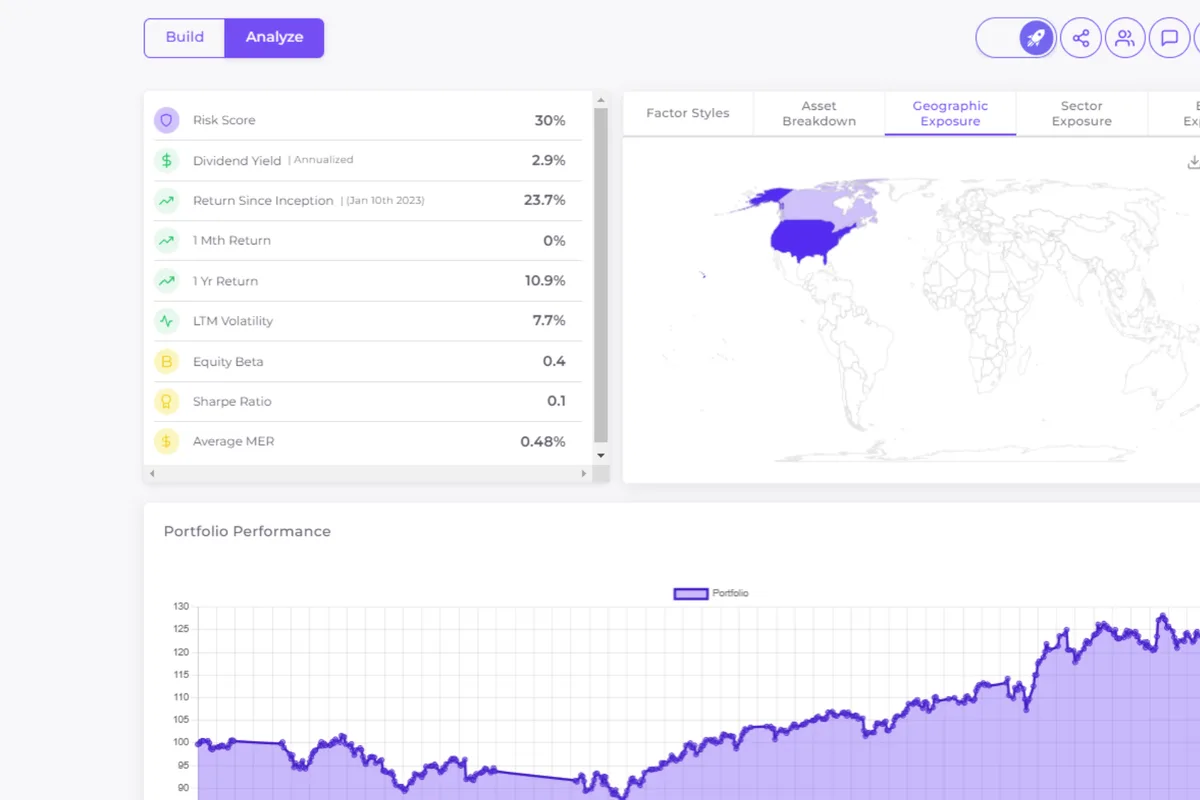The image size is (1200, 800).
Task: Switch to Build mode
Action: tap(185, 38)
